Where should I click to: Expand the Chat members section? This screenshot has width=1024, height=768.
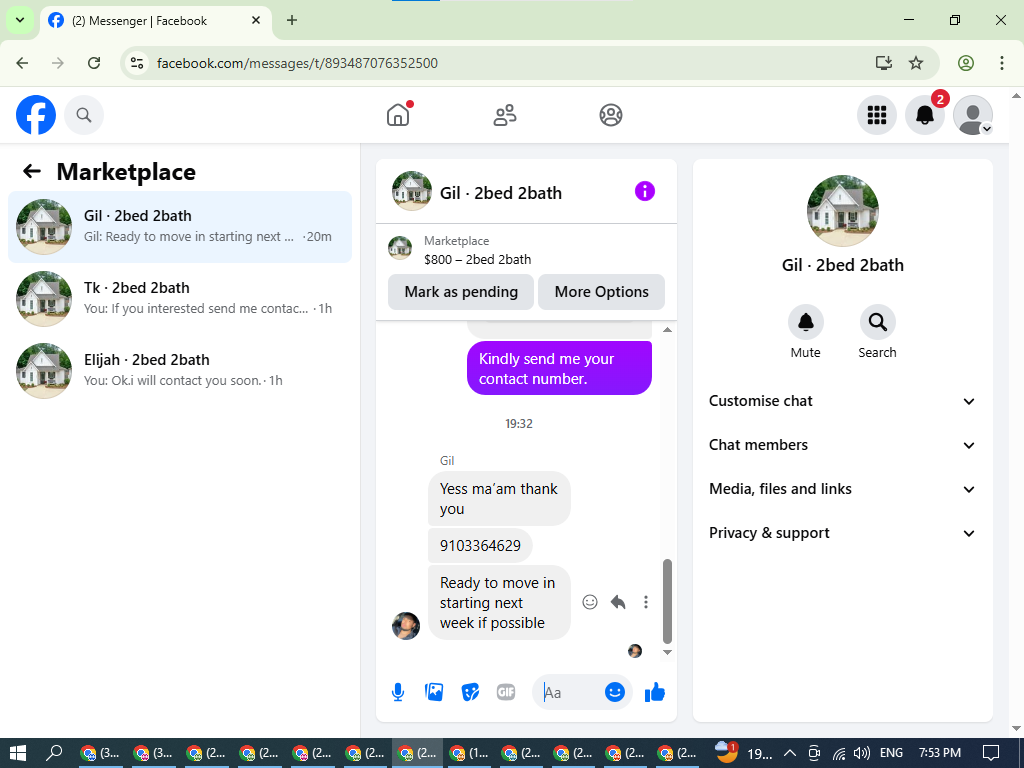pyautogui.click(x=842, y=445)
